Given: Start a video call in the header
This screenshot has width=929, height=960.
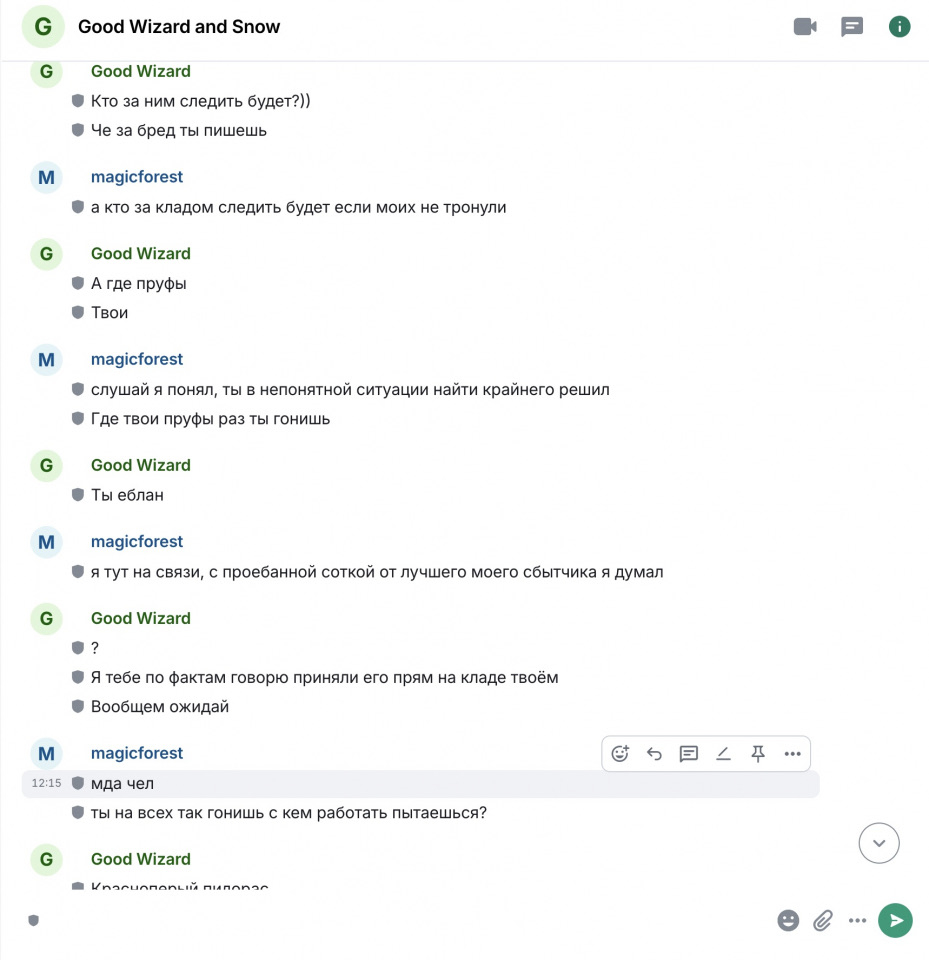Looking at the screenshot, I should pos(805,26).
